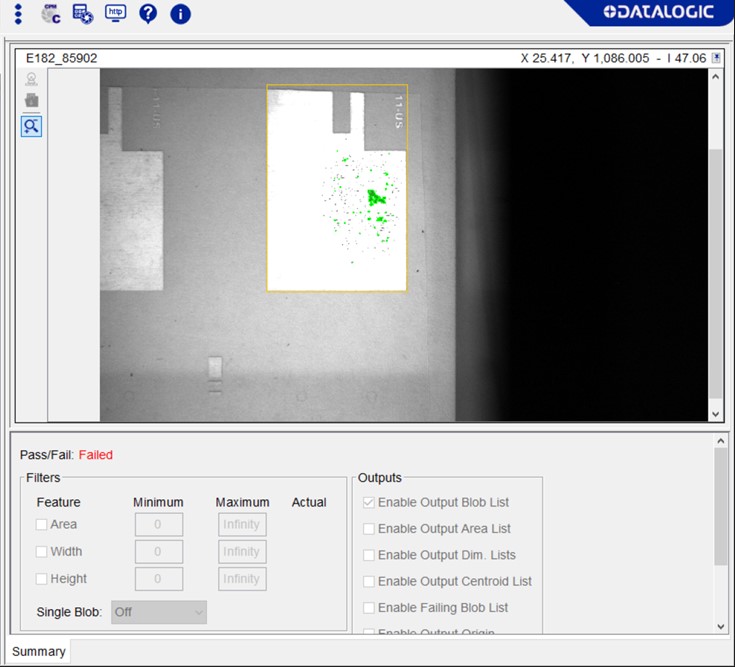
Task: Open the device settings gear icon
Action: pyautogui.click(x=83, y=14)
